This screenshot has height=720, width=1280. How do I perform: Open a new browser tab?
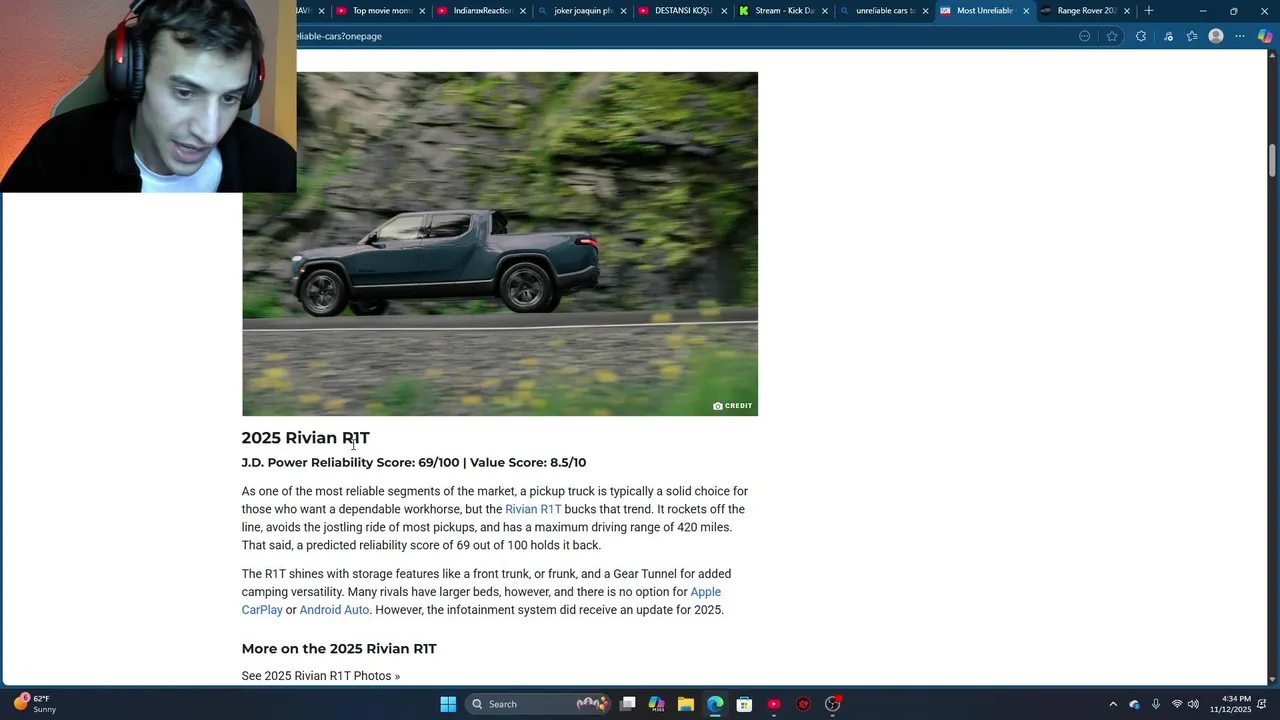click(x=1149, y=11)
